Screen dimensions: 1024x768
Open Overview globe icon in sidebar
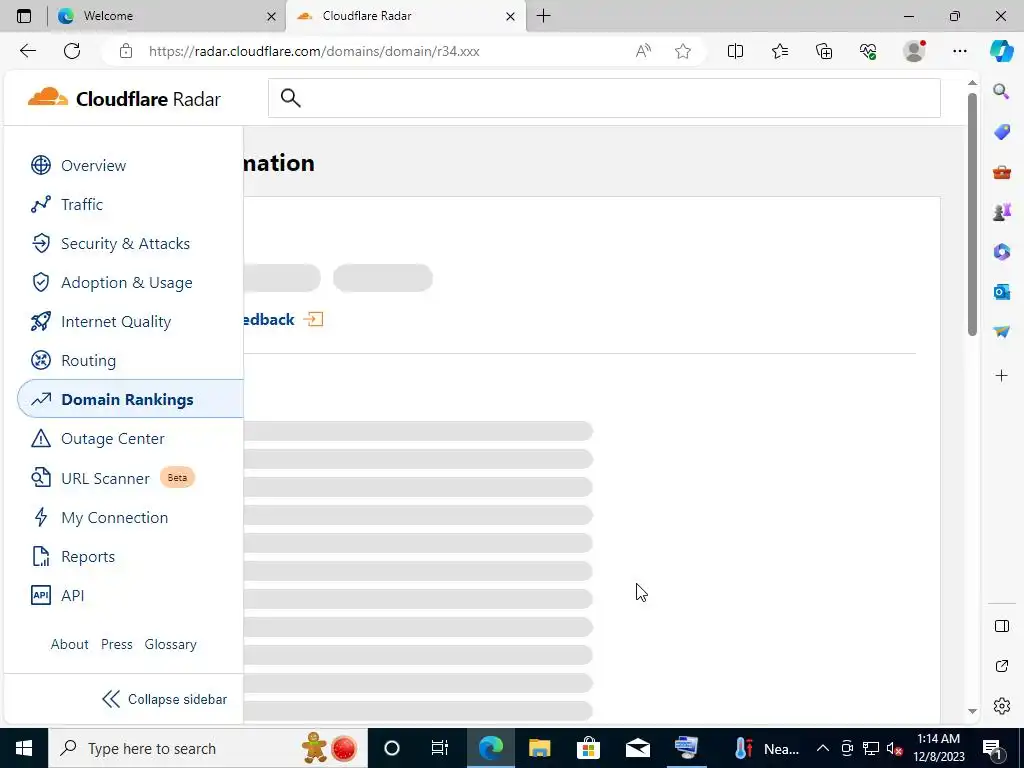[x=40, y=165]
